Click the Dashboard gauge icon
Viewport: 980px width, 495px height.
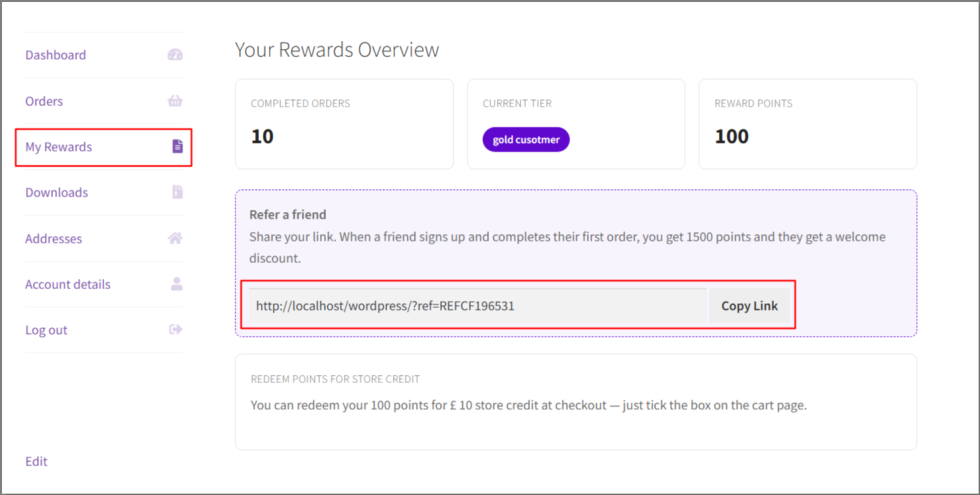click(x=175, y=55)
